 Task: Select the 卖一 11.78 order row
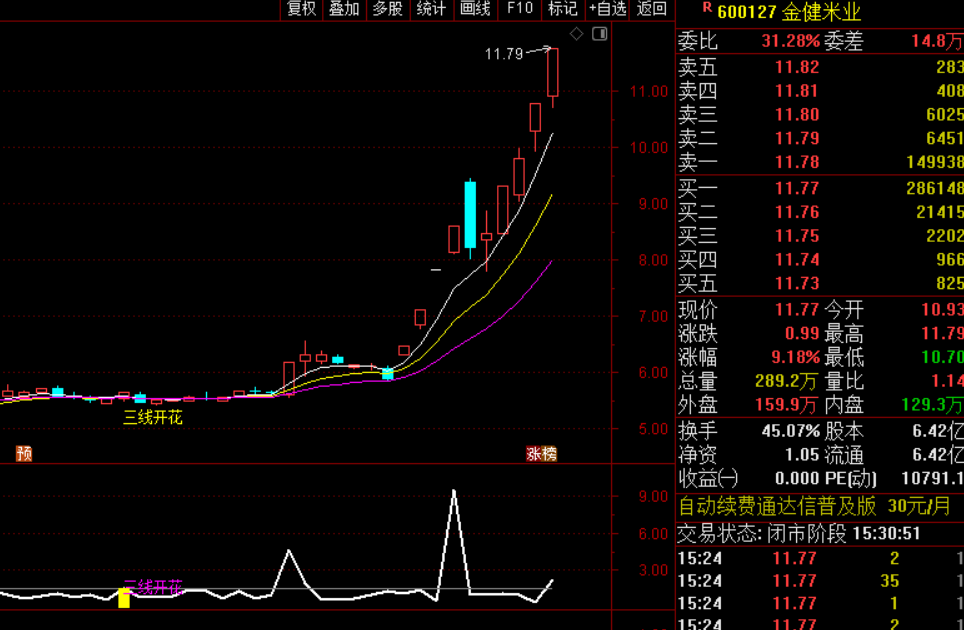click(x=820, y=162)
